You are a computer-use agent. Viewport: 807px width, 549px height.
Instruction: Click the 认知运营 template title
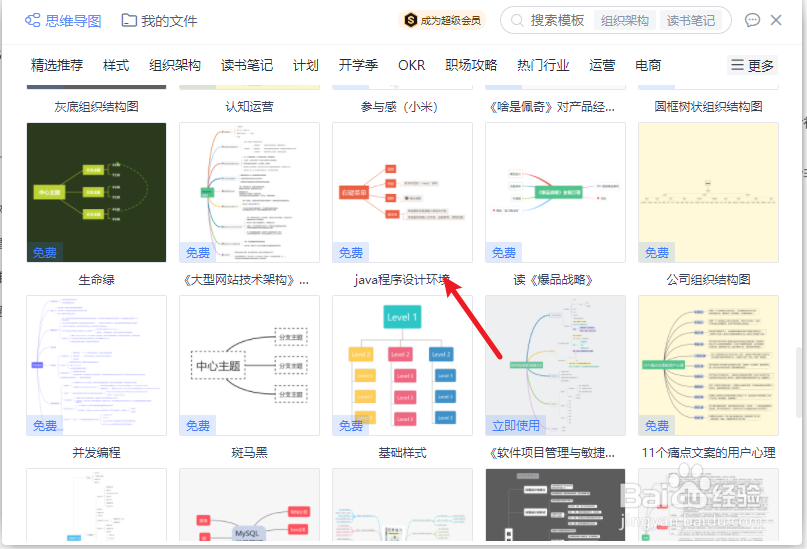click(250, 107)
